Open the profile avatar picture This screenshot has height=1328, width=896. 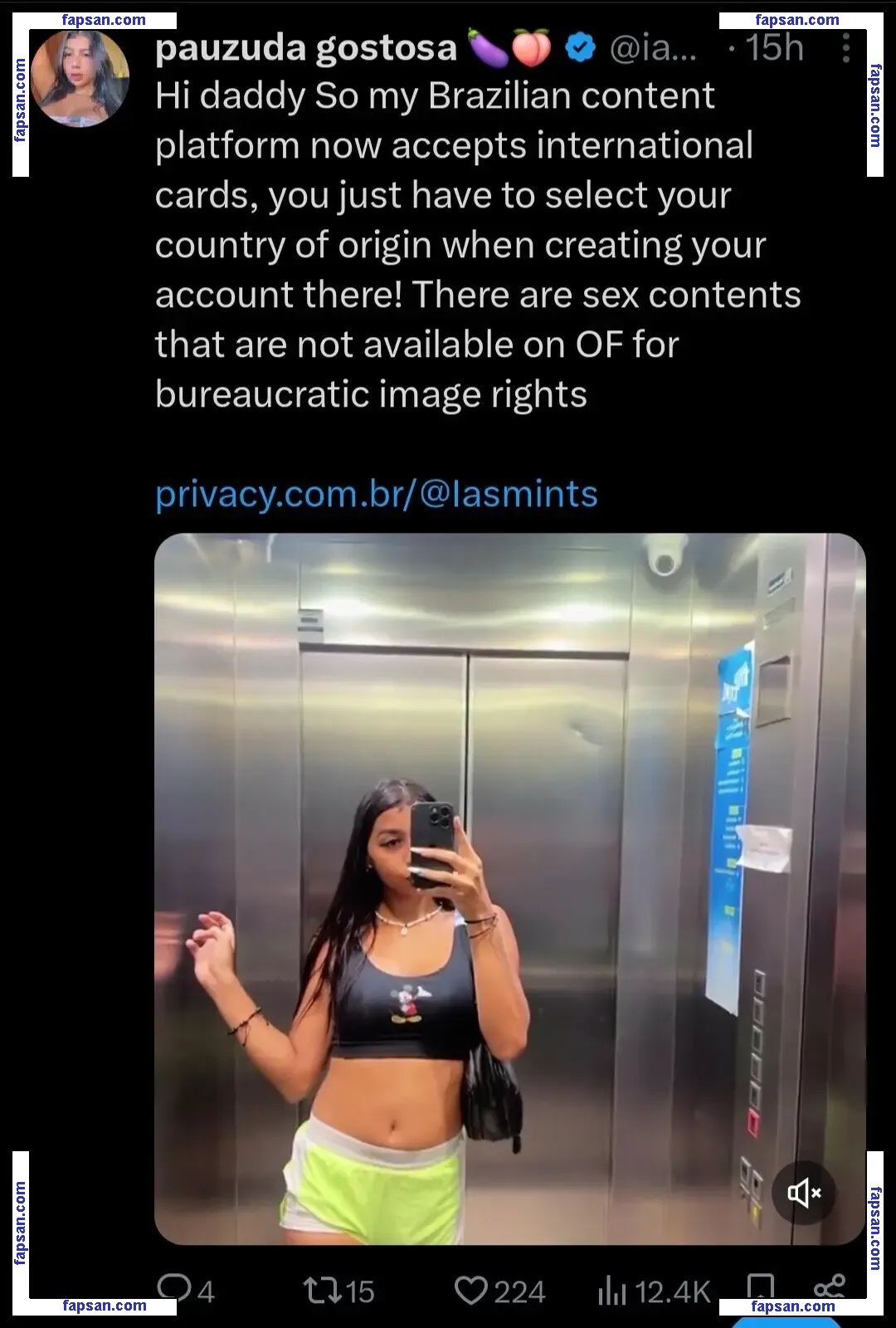pos(80,78)
